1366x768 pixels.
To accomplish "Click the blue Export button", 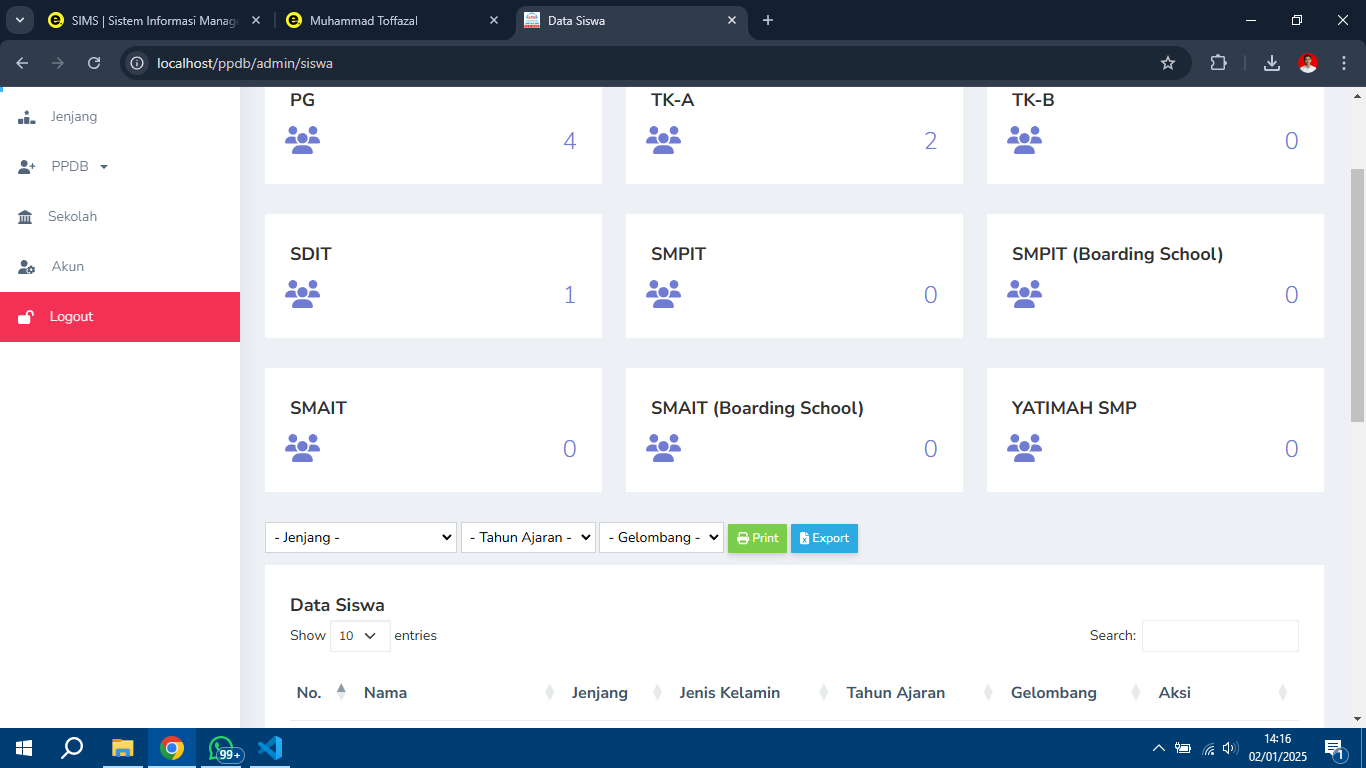I will pos(824,538).
